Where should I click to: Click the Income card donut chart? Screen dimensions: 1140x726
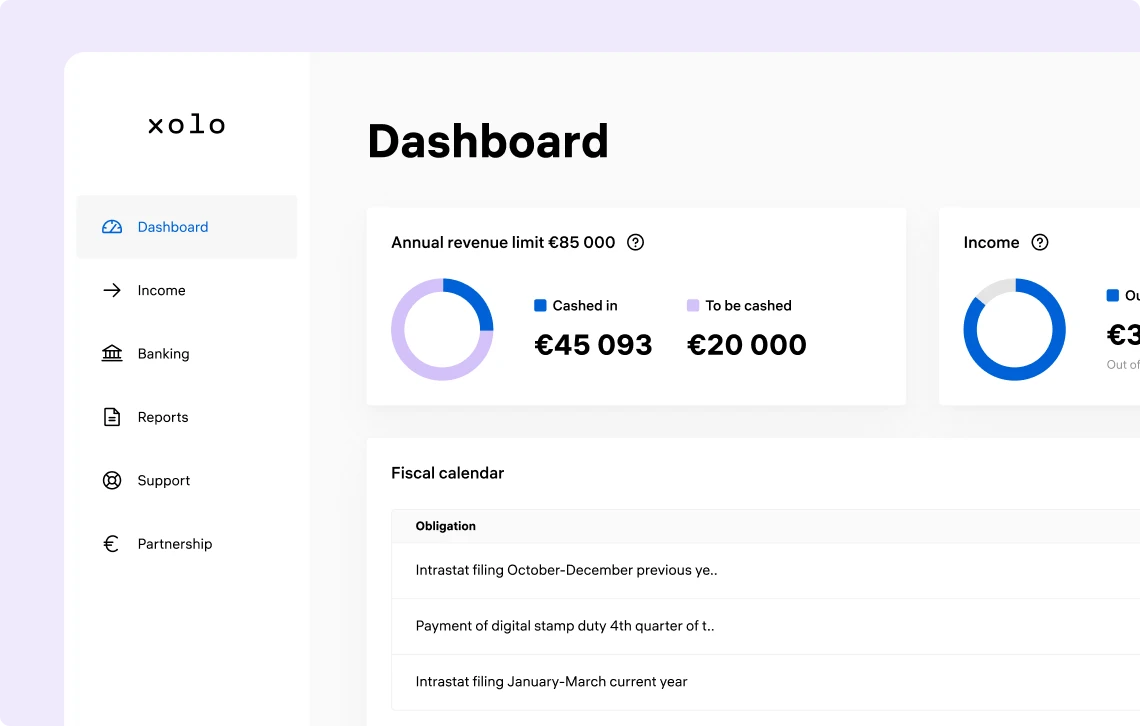(1015, 330)
